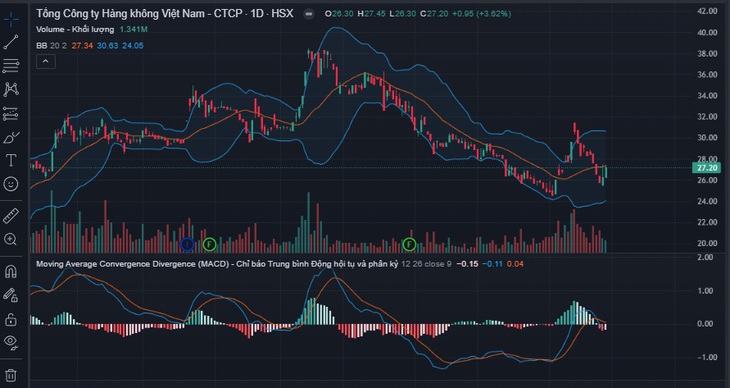Open the forecasting and measurement tools
This screenshot has width=730, height=388.
[11, 113]
